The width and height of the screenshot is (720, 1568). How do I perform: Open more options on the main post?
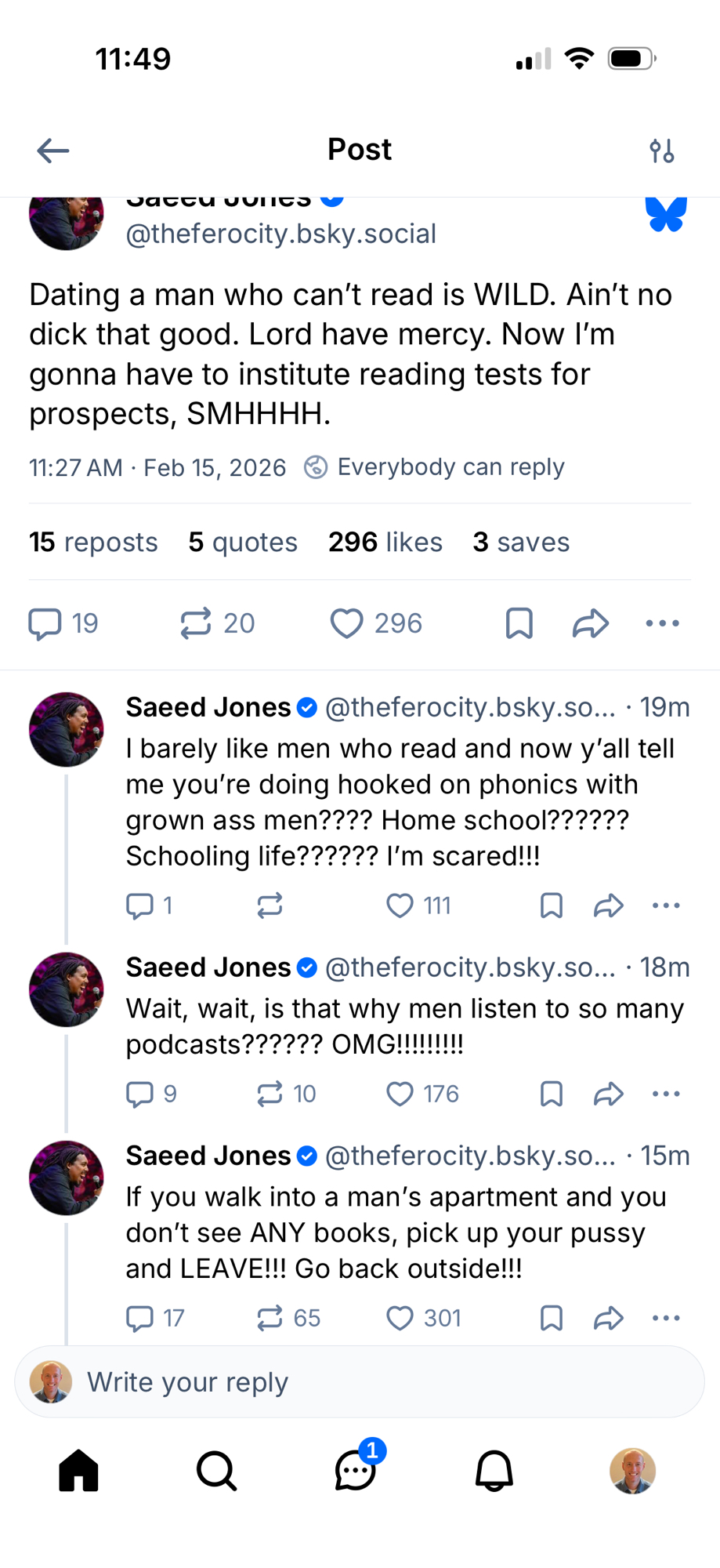coord(663,624)
